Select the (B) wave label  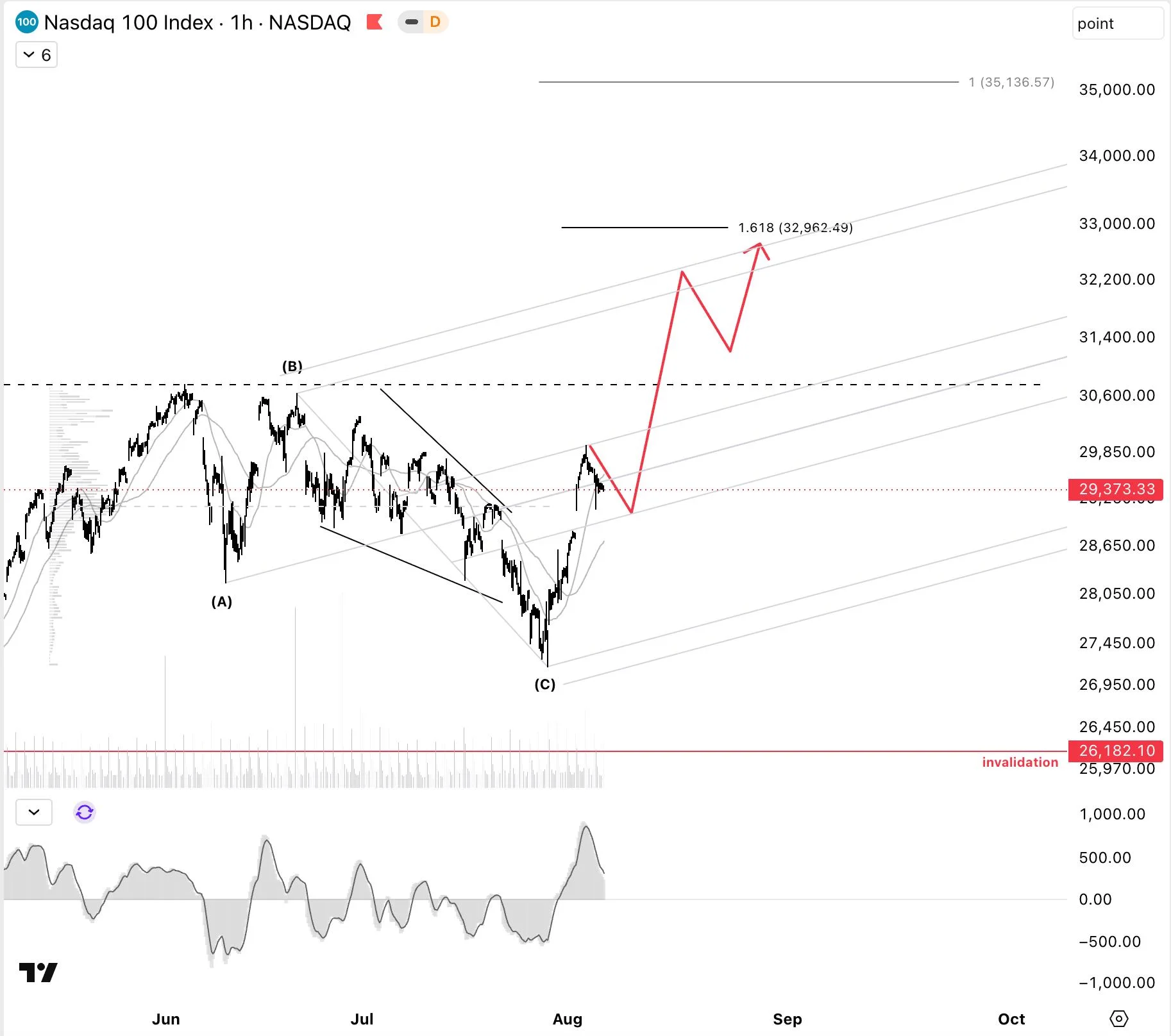coord(292,366)
